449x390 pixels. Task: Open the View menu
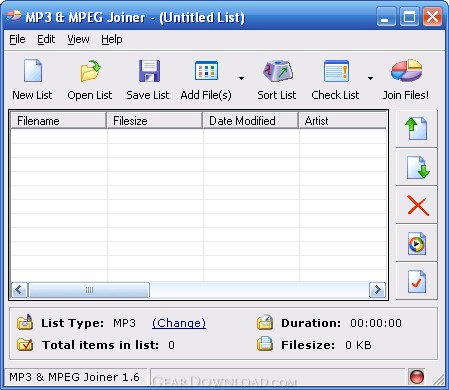click(x=78, y=39)
